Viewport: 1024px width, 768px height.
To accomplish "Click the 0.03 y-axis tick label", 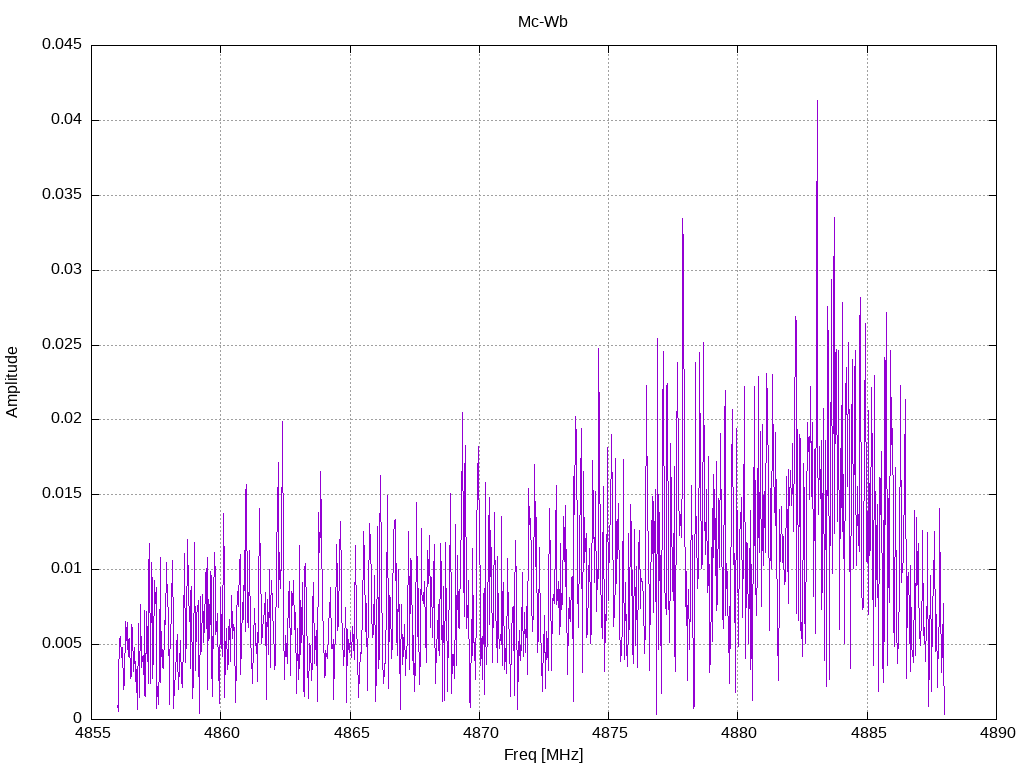I will [65, 270].
